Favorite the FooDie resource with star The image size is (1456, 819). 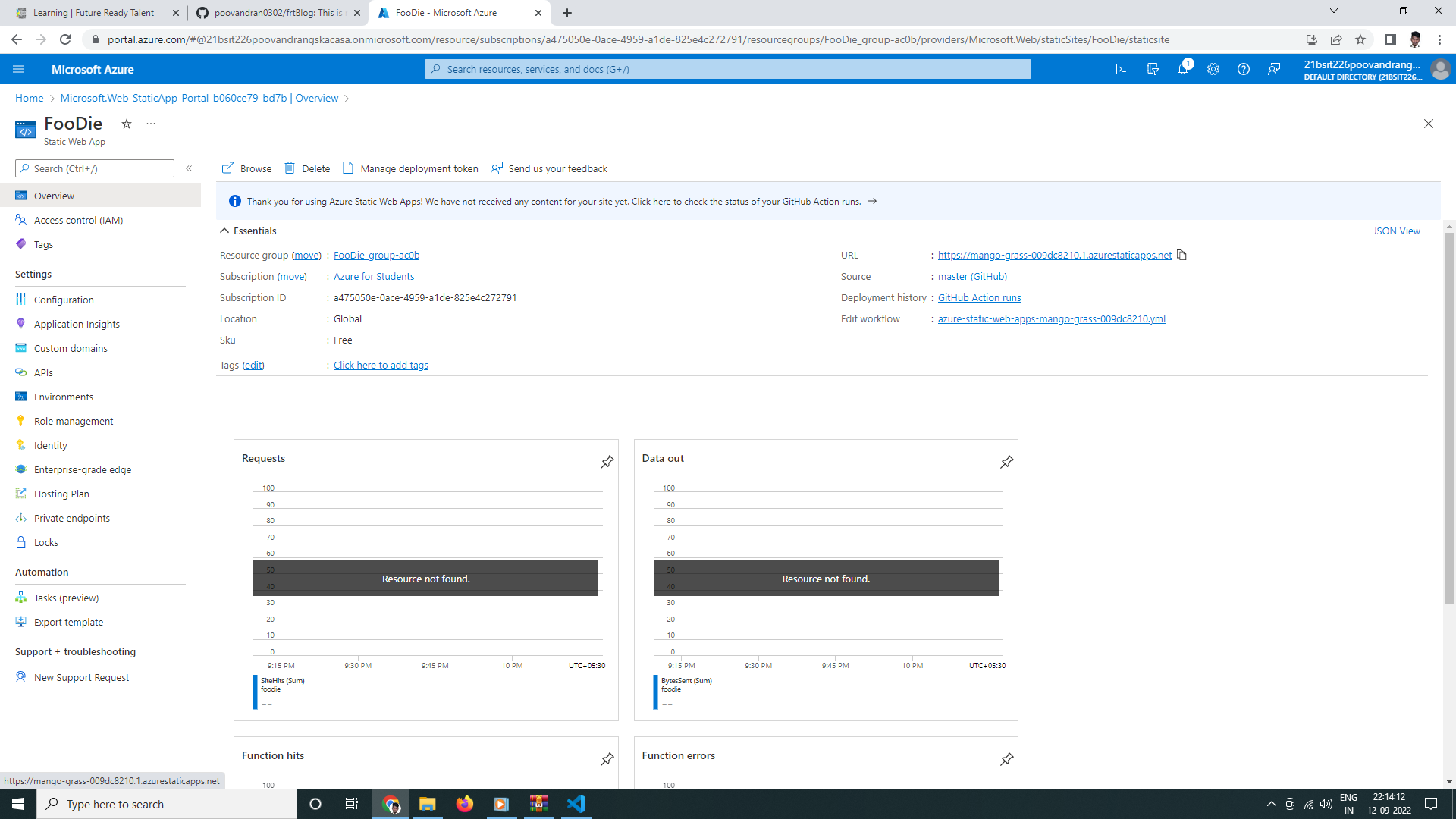[x=127, y=124]
